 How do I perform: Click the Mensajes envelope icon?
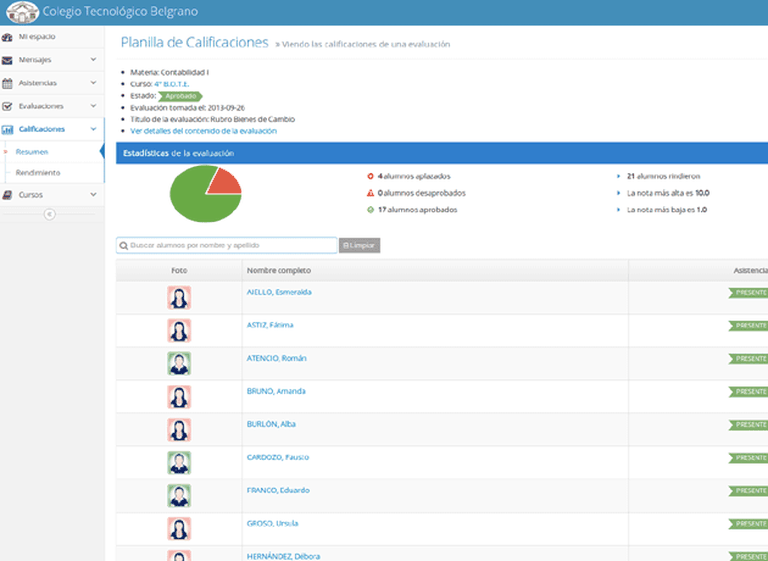coord(8,60)
